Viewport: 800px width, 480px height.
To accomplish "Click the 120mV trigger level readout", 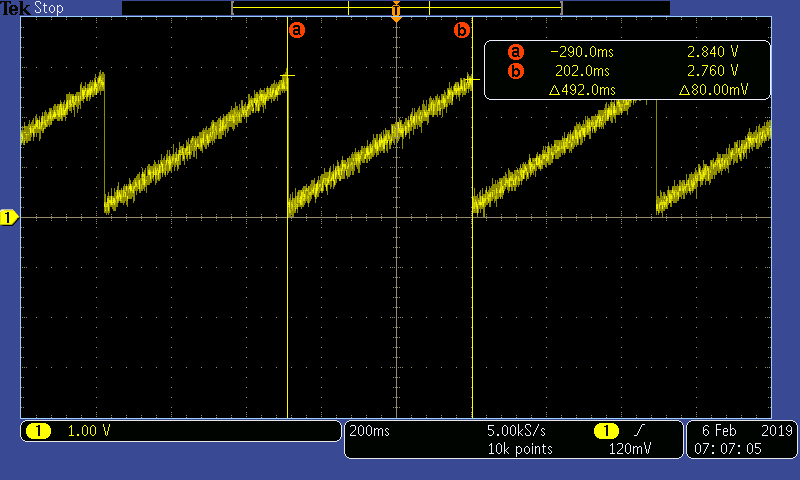I will tap(632, 449).
